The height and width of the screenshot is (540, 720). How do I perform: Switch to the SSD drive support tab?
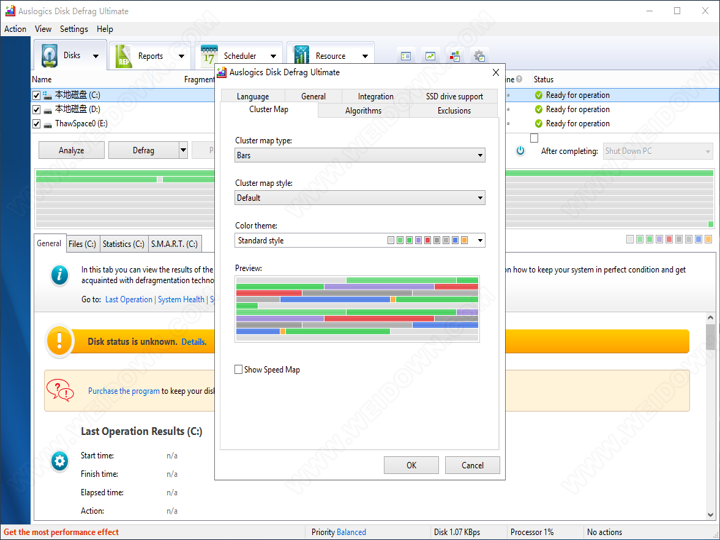click(454, 96)
